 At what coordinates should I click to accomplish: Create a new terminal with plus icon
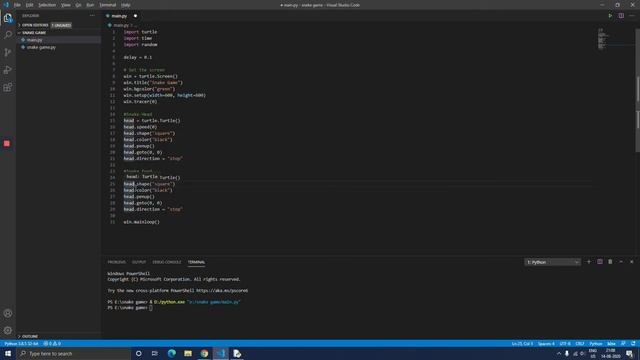point(589,262)
